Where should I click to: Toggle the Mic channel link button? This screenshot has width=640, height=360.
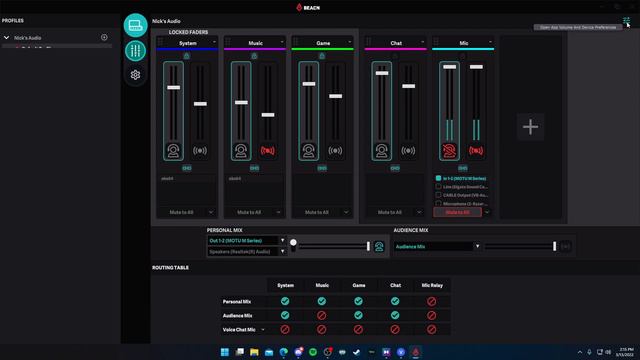pos(462,168)
